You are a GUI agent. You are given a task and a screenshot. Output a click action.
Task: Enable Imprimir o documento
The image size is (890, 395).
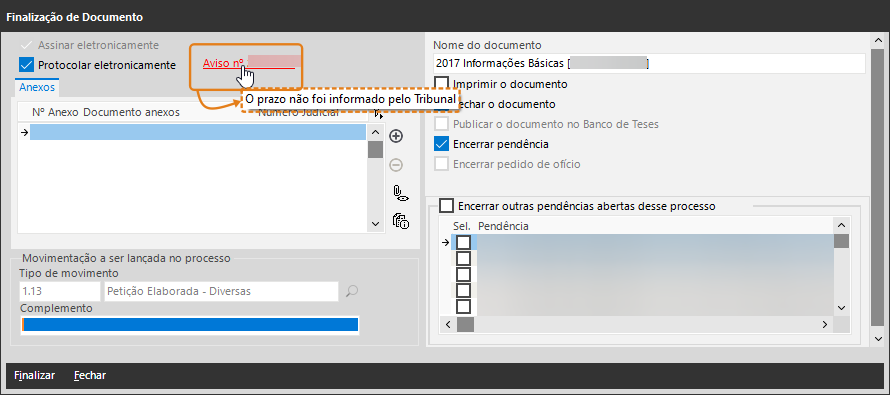click(x=441, y=84)
